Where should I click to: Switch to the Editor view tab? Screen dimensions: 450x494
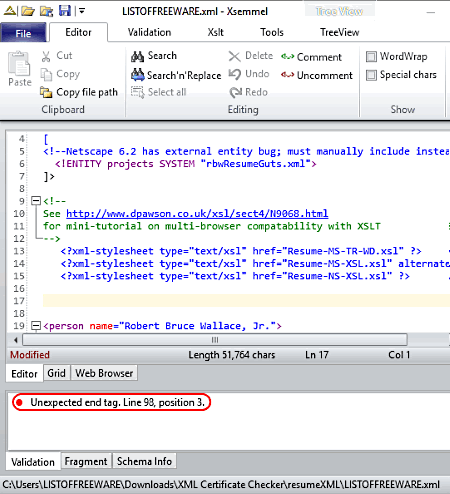[24, 374]
